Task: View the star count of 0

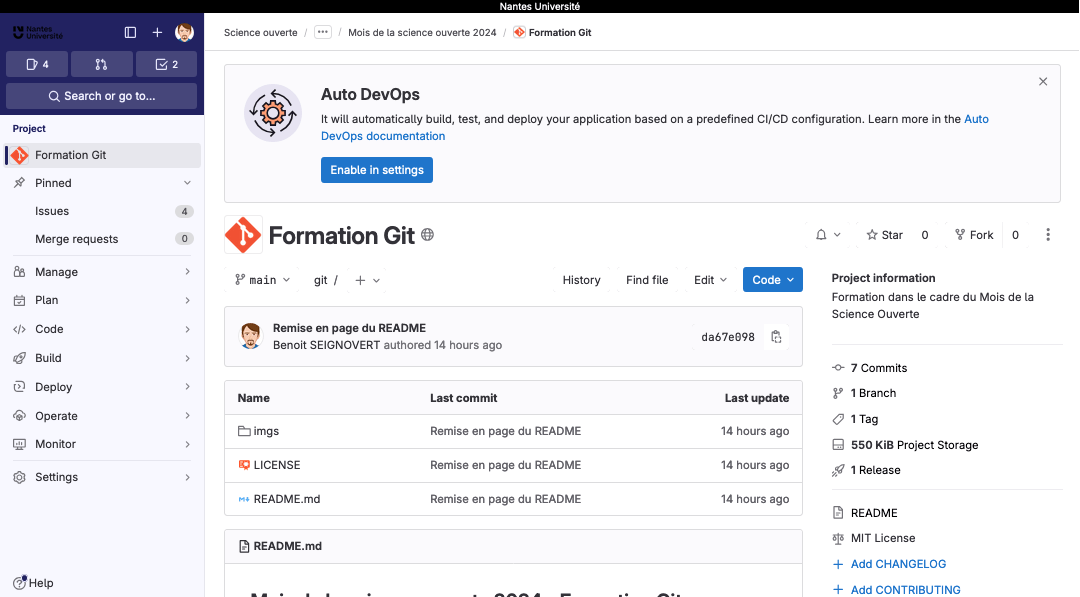Action: click(x=924, y=235)
